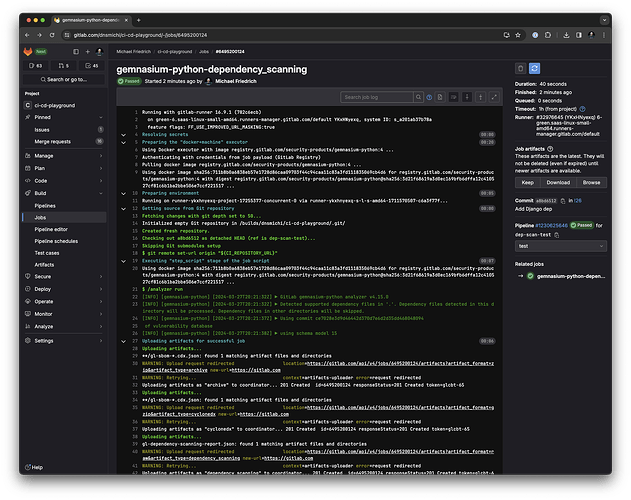Collapse the 'Resolving secrets' log section
This screenshot has height=500, width=631.
(124, 133)
